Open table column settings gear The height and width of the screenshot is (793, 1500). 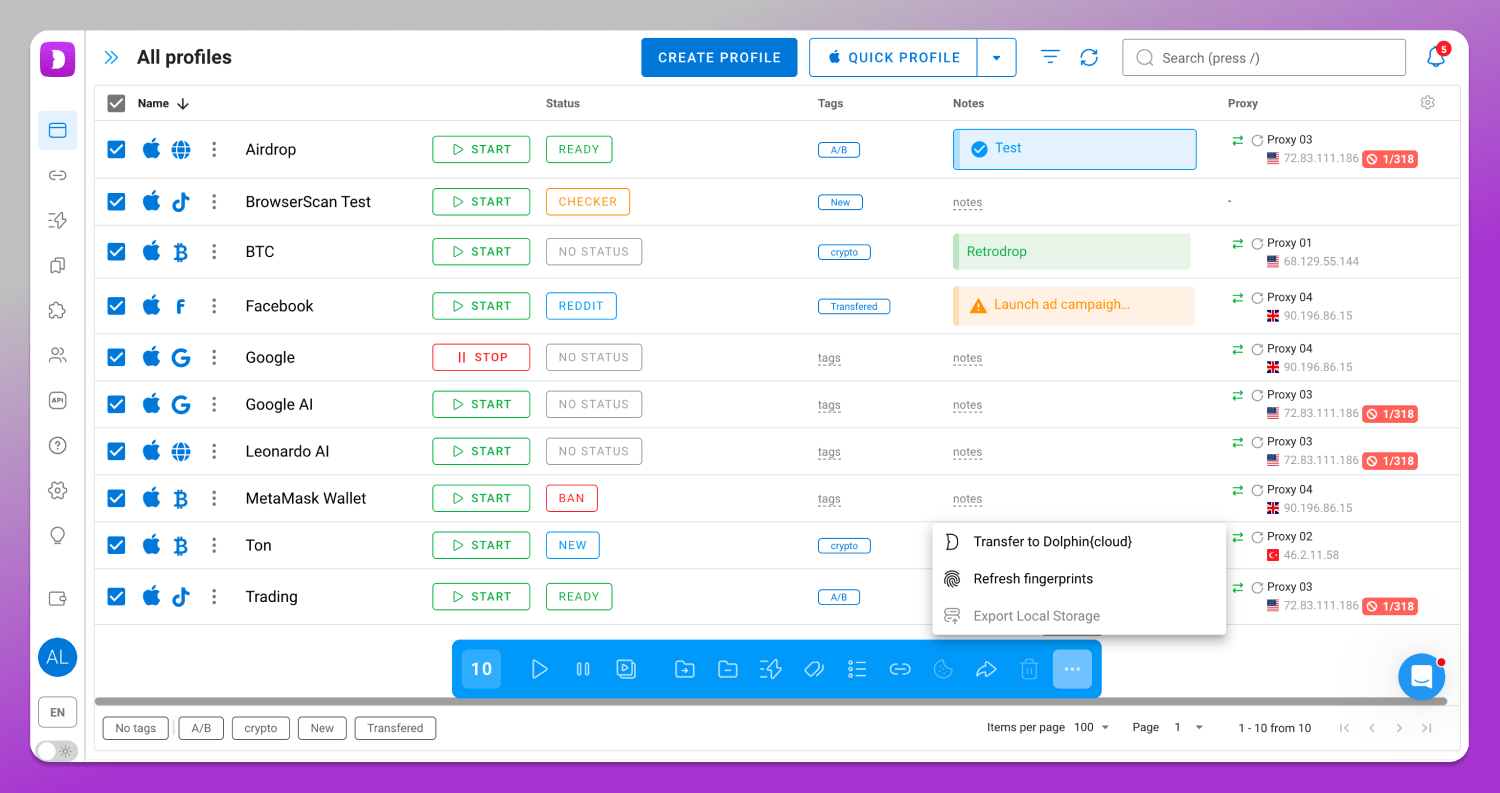(x=1427, y=102)
